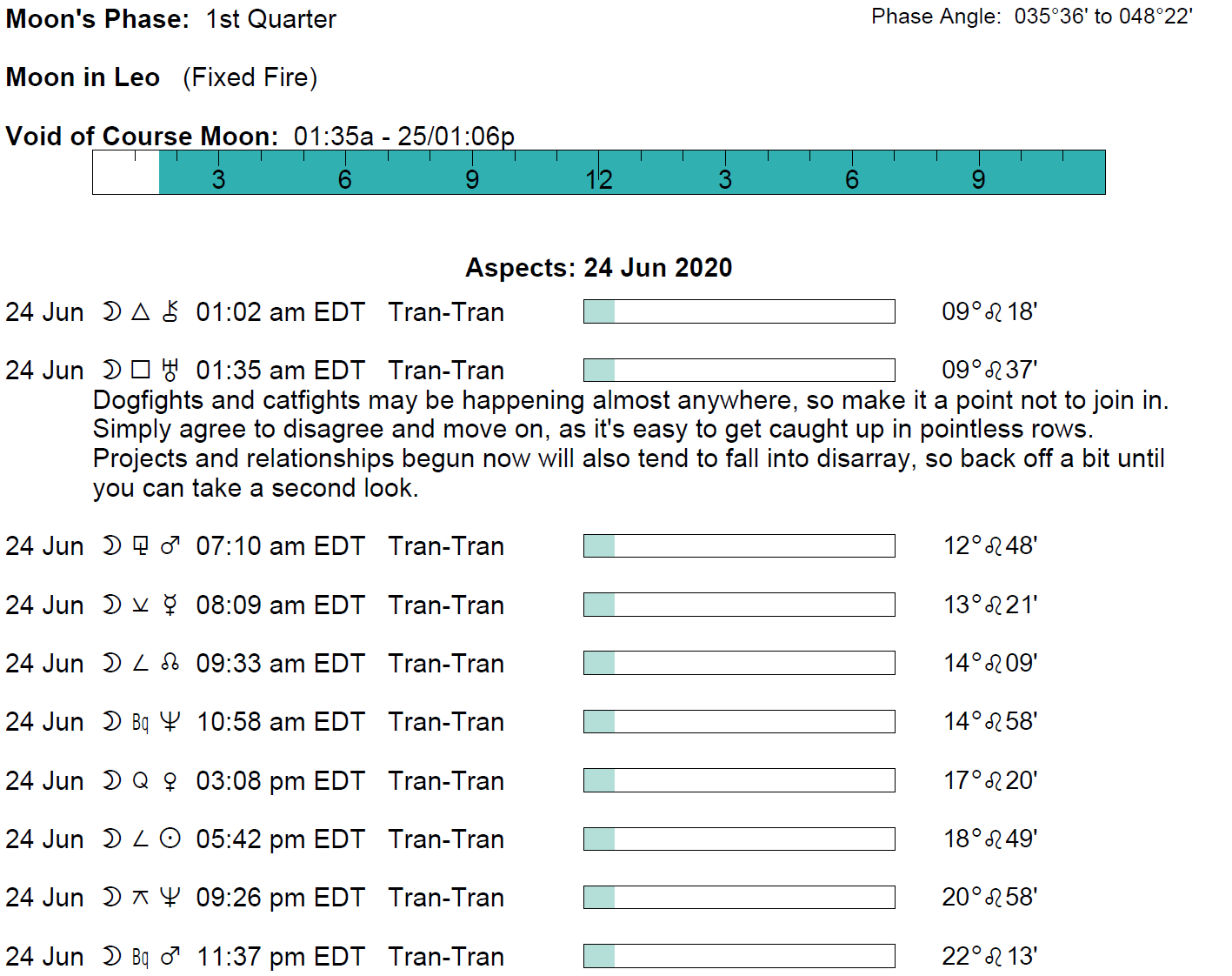Click the 12 mark on the Void of Course bar
Image resolution: width=1232 pixels, height=976 pixels.
coord(598,179)
